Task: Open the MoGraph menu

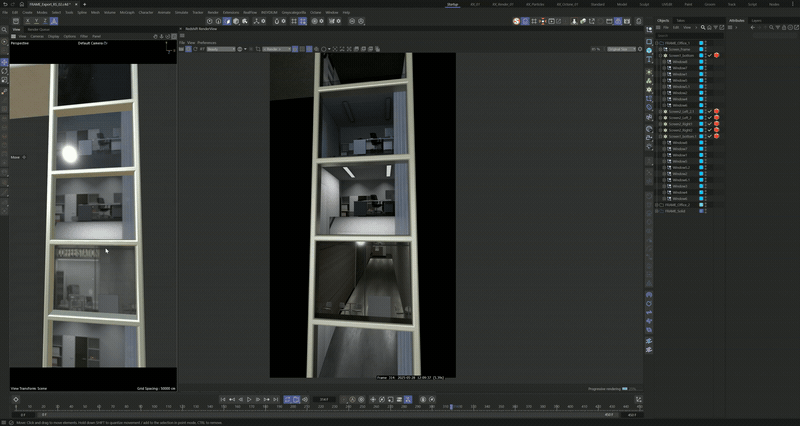Action: point(127,12)
